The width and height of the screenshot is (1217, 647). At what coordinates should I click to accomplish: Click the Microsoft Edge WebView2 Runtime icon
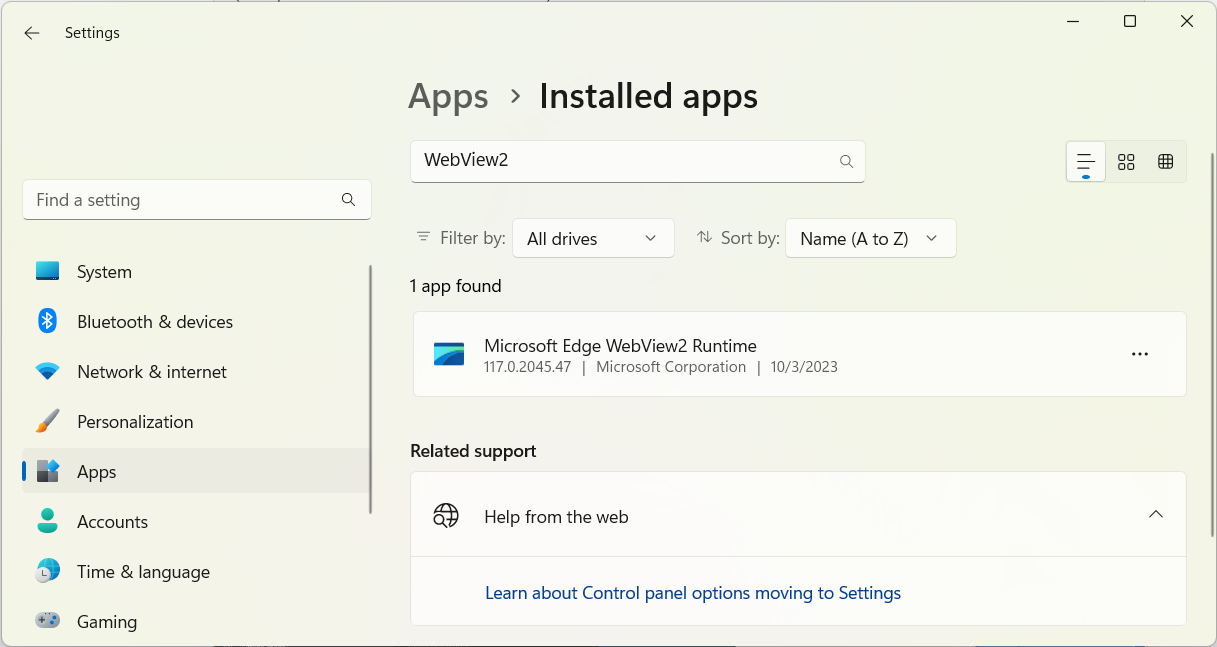pyautogui.click(x=449, y=355)
